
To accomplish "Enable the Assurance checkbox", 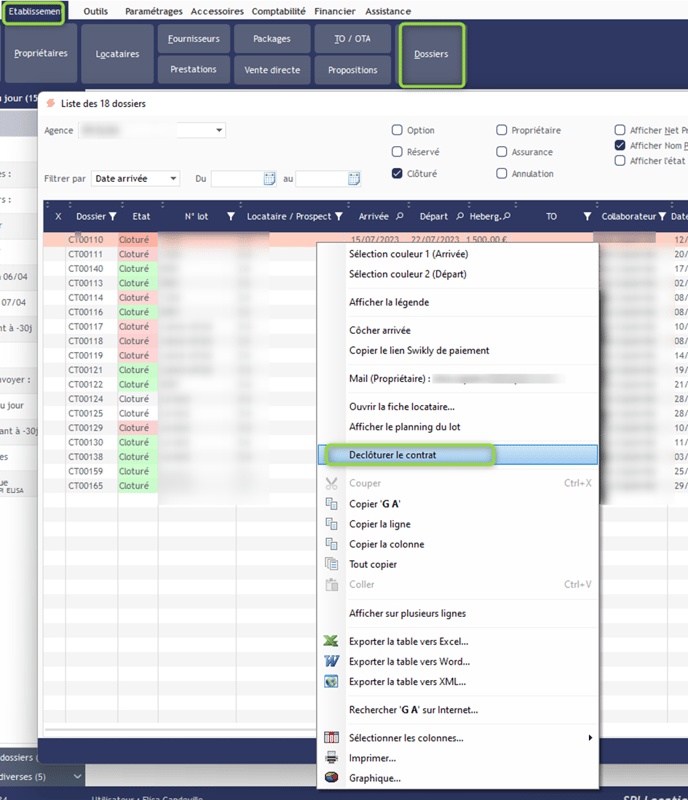I will (501, 152).
